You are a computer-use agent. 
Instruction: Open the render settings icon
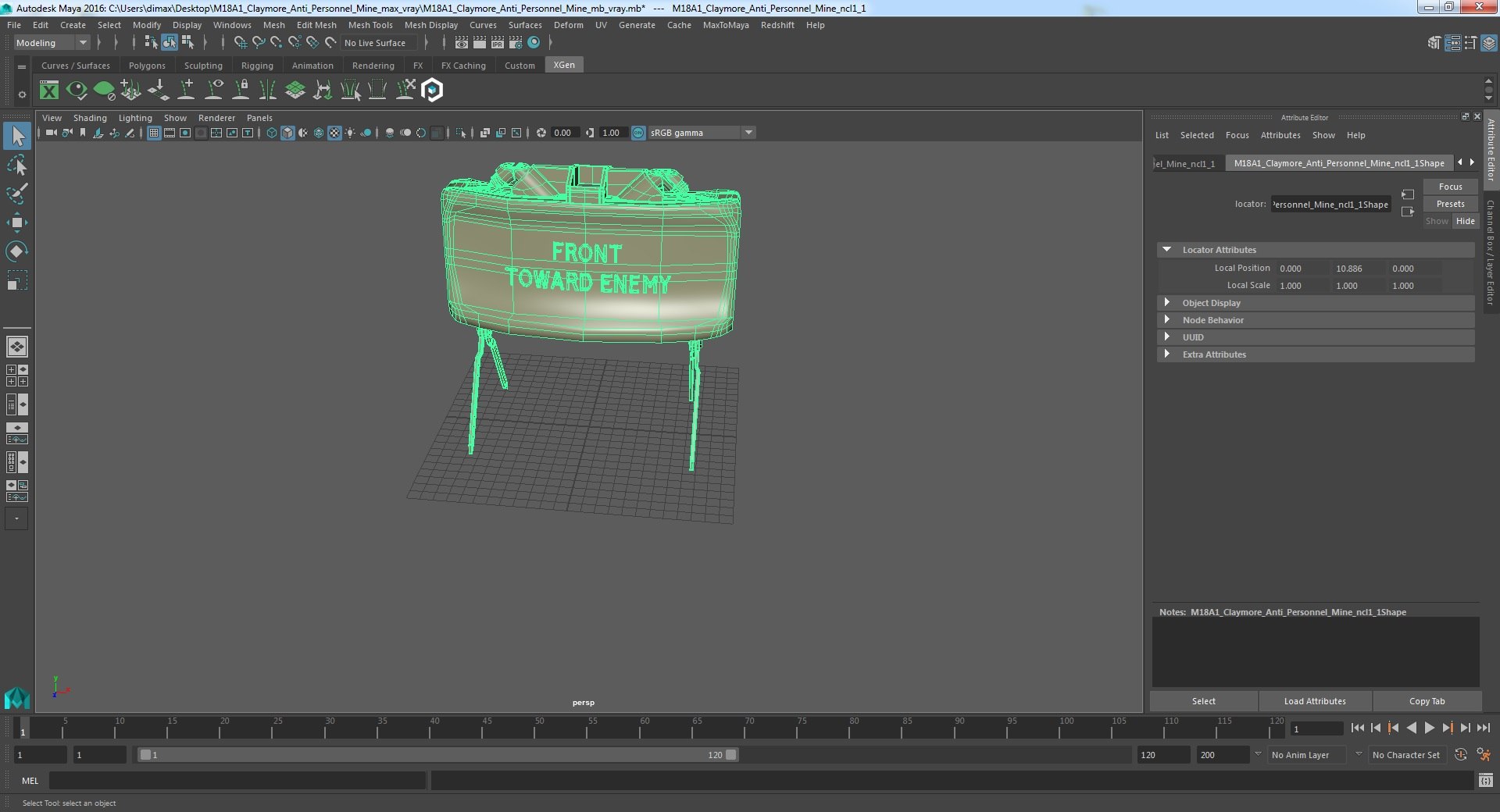[516, 43]
